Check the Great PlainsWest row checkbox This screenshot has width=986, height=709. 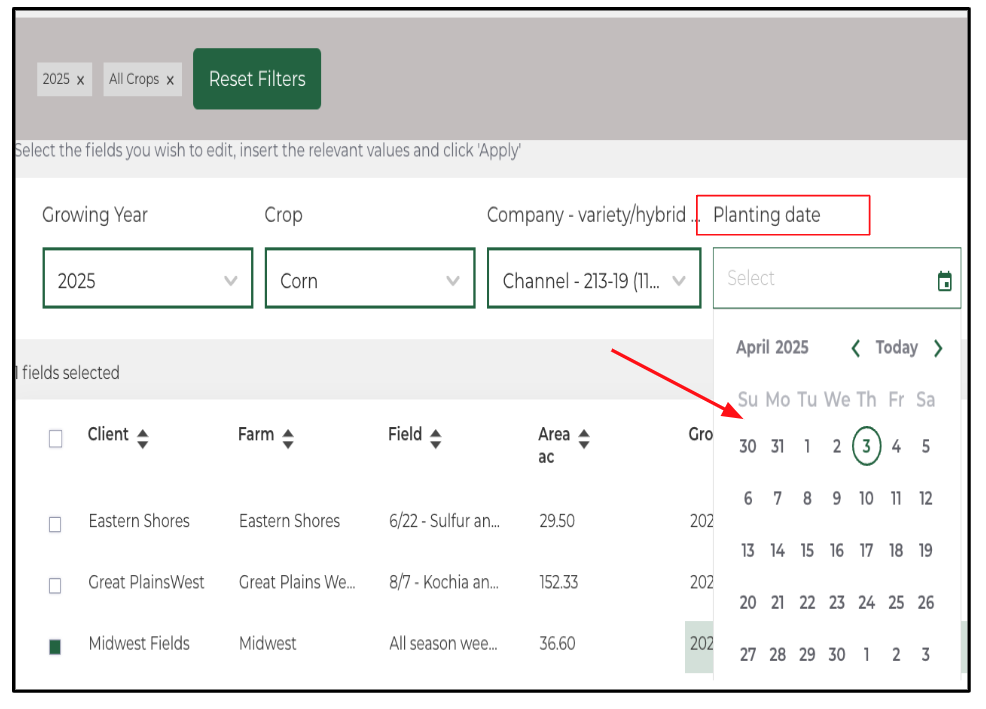coord(56,585)
